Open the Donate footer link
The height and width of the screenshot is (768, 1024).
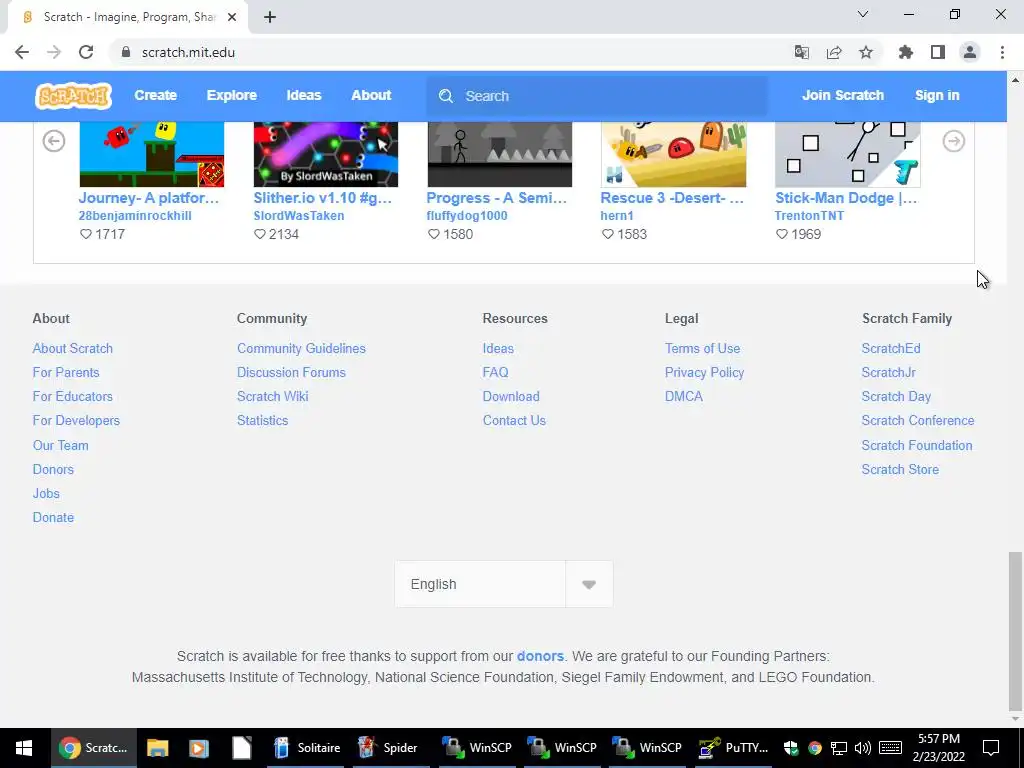click(x=53, y=518)
